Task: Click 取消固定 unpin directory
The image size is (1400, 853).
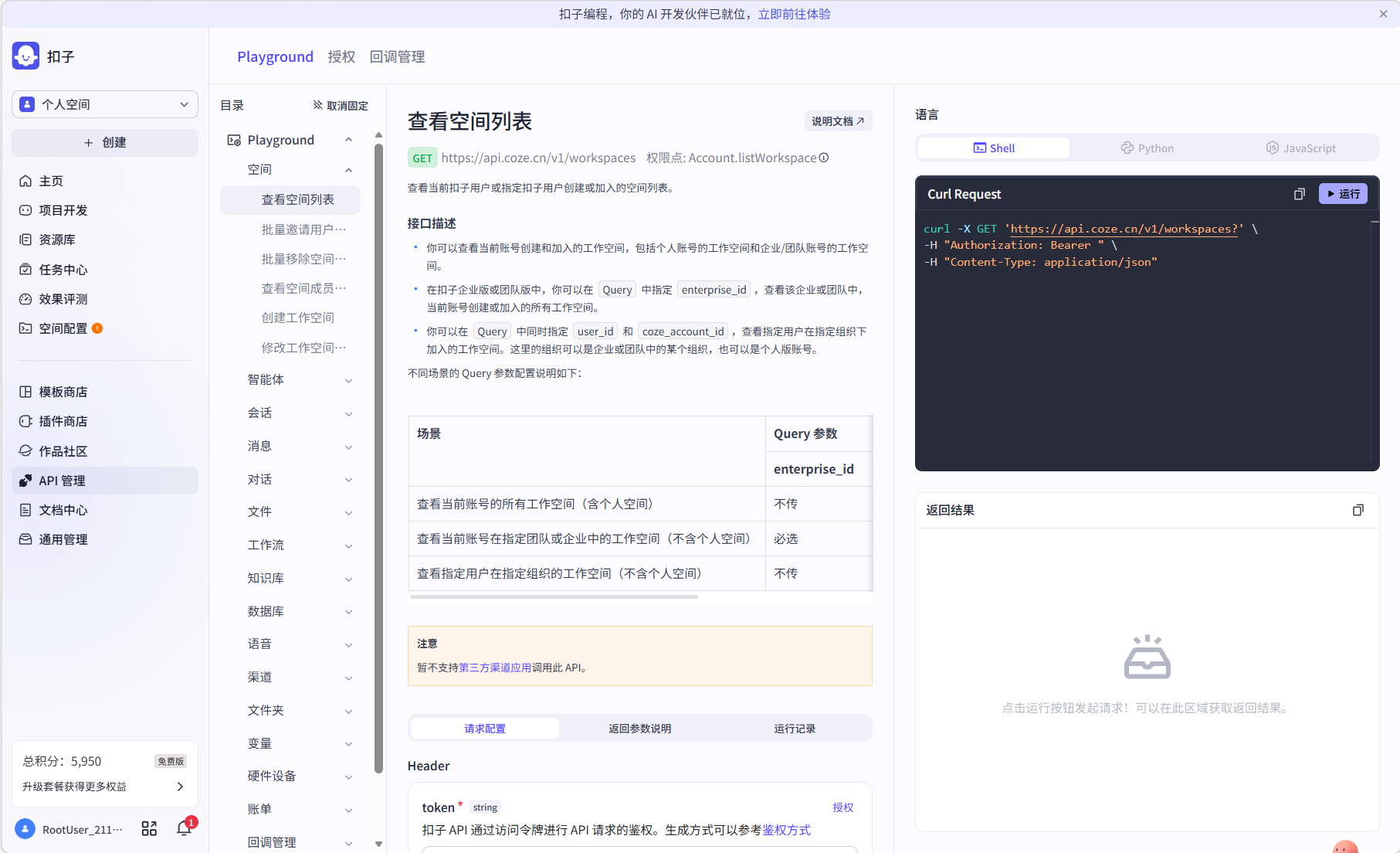Action: (x=341, y=105)
